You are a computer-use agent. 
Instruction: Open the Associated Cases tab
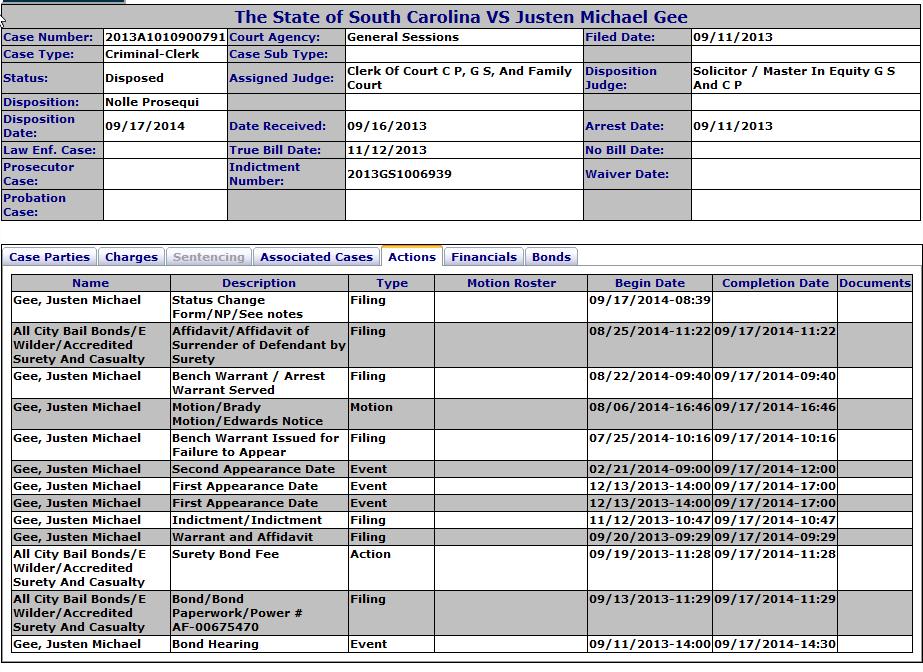(316, 257)
